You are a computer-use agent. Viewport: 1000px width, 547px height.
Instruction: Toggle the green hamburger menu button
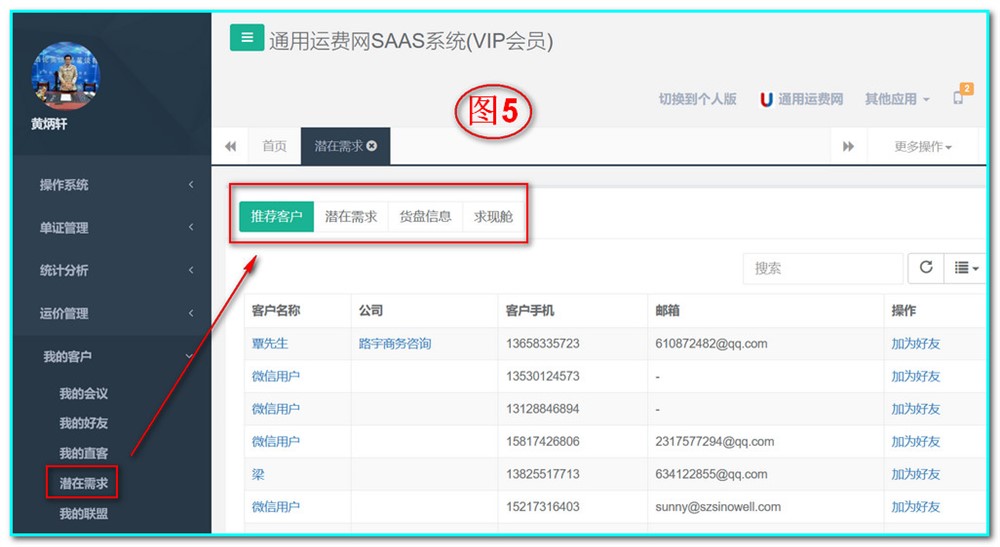coord(247,38)
